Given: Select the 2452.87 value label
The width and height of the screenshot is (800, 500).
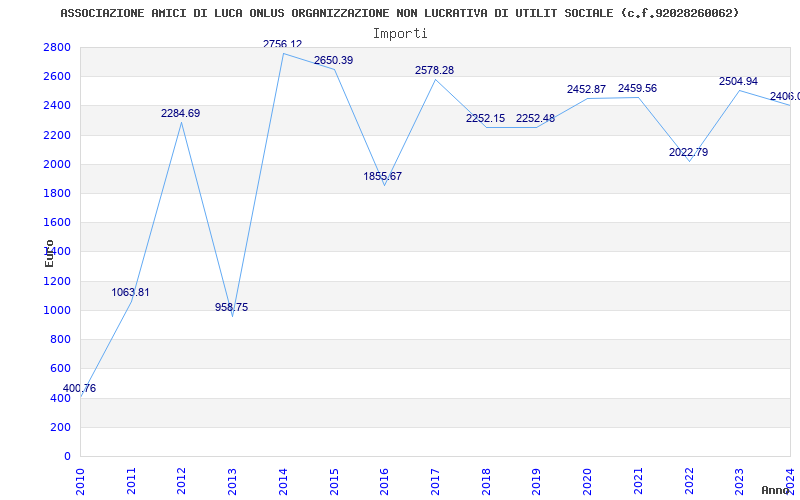Looking at the screenshot, I should coord(586,89).
